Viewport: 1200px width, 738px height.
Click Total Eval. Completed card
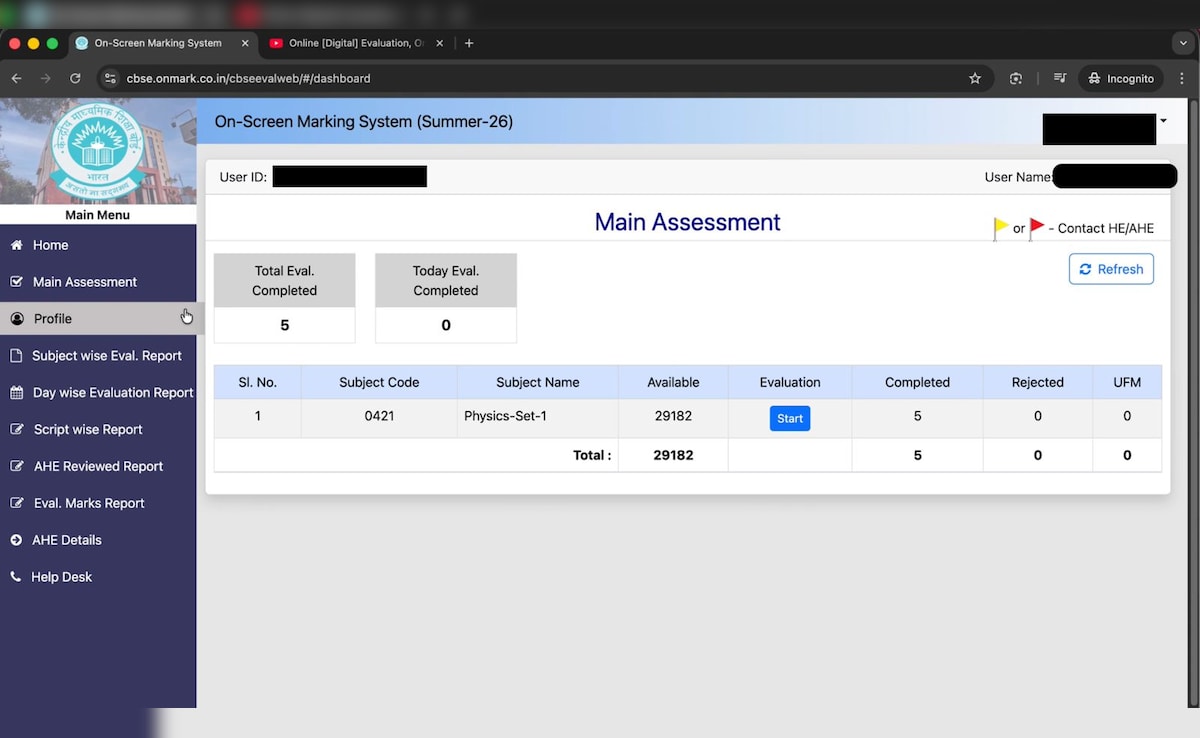pos(285,298)
